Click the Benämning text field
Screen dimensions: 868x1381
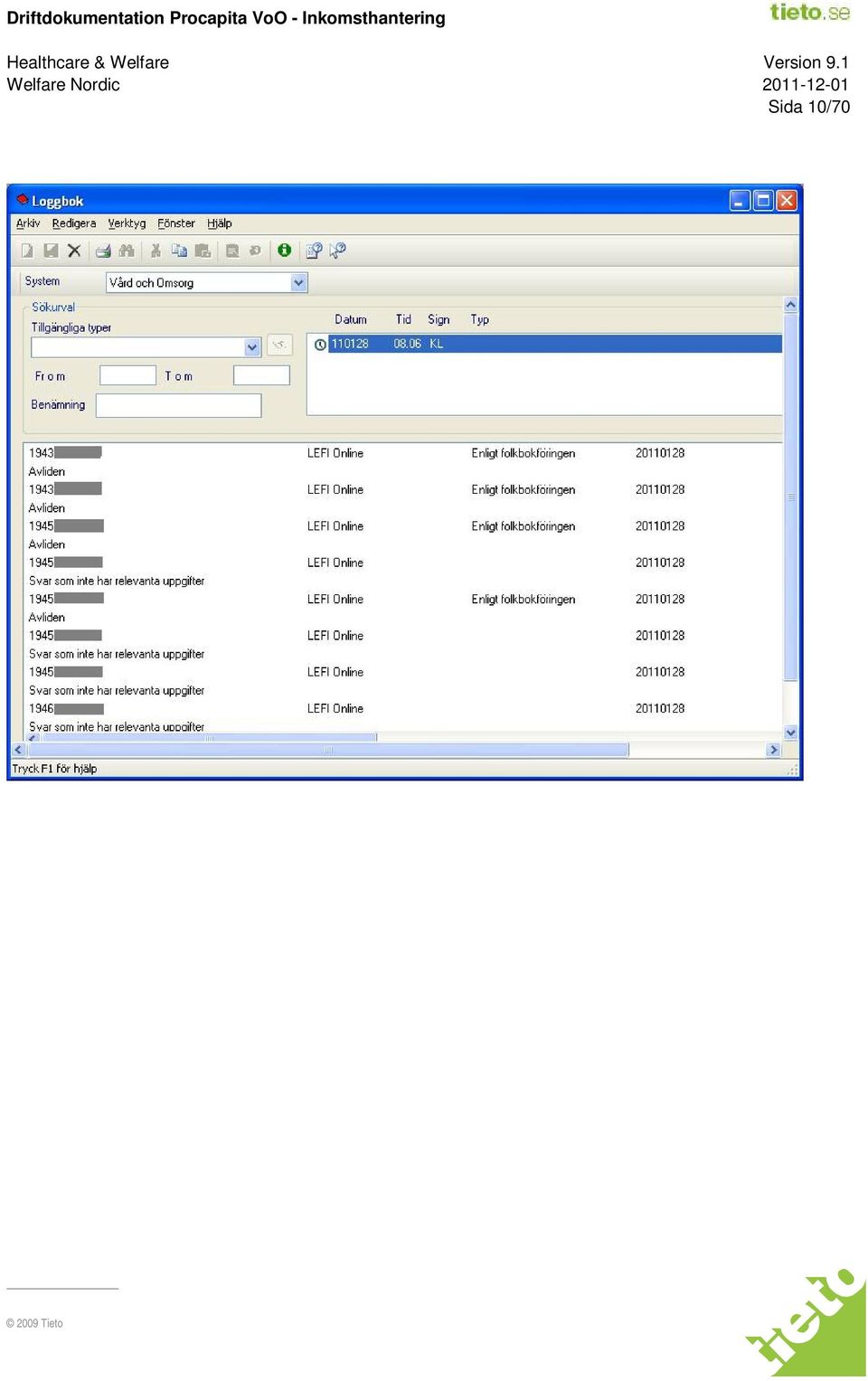179,405
